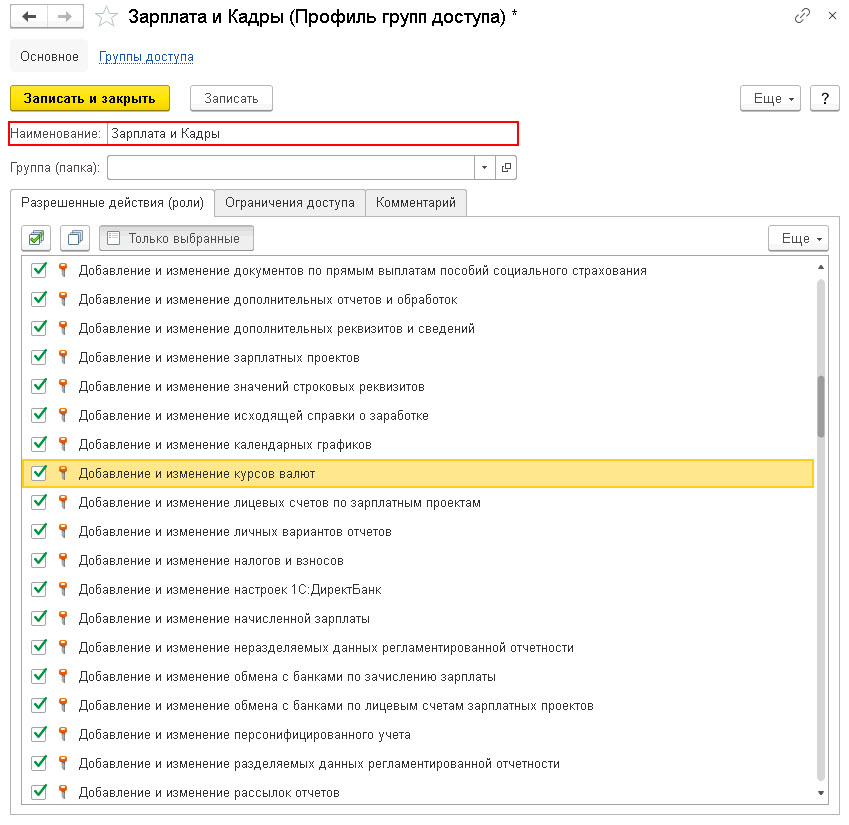Click the back navigation arrow

pos(29,16)
